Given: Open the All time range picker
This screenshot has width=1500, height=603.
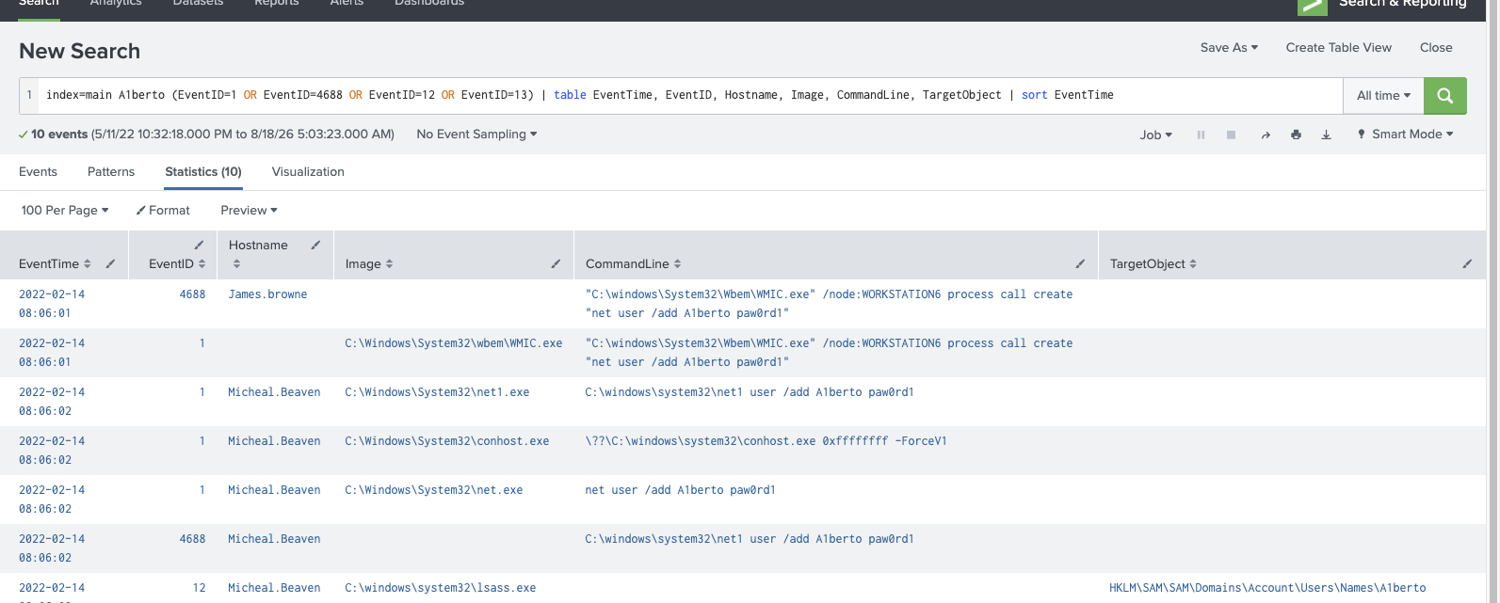Looking at the screenshot, I should pos(1383,96).
